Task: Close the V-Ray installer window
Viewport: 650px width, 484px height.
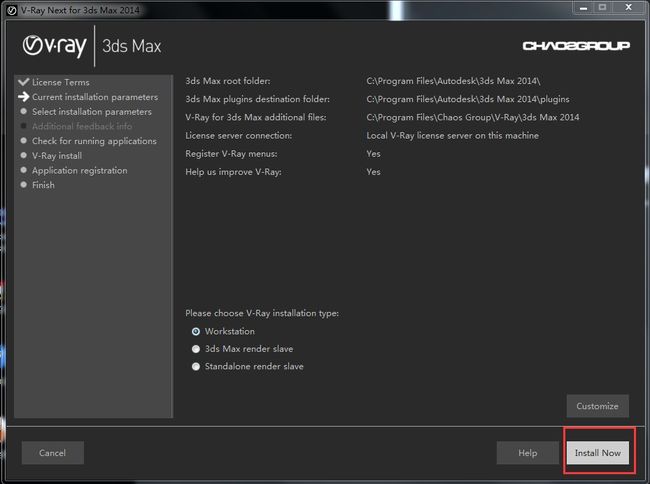Action: point(628,7)
